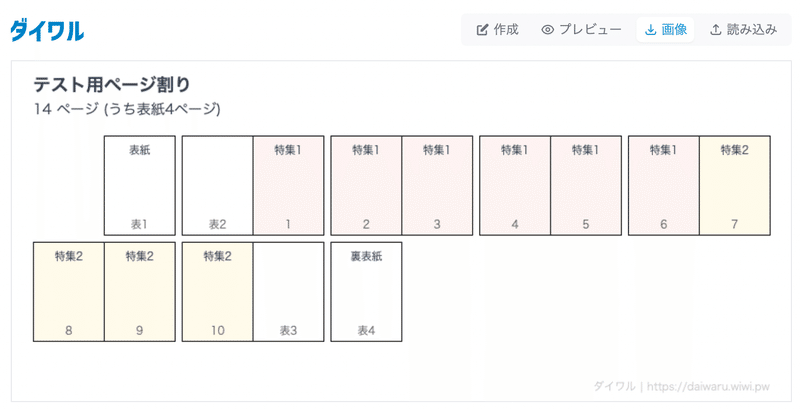The image size is (800, 409).
Task: Select the 特集1 page numbered 5
Action: (x=586, y=185)
